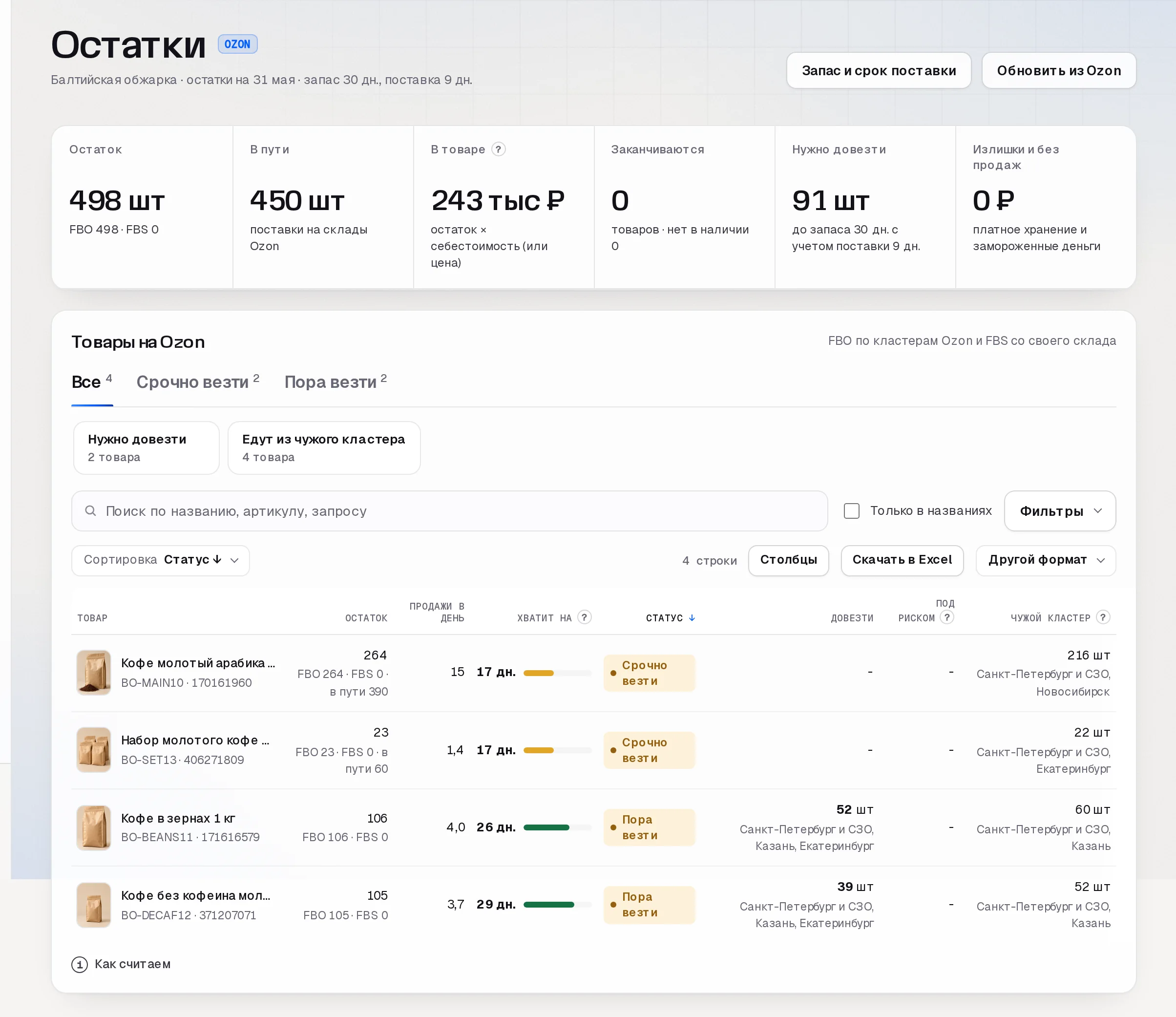Click the Нужно довезти 91 шт summary card

(x=865, y=207)
